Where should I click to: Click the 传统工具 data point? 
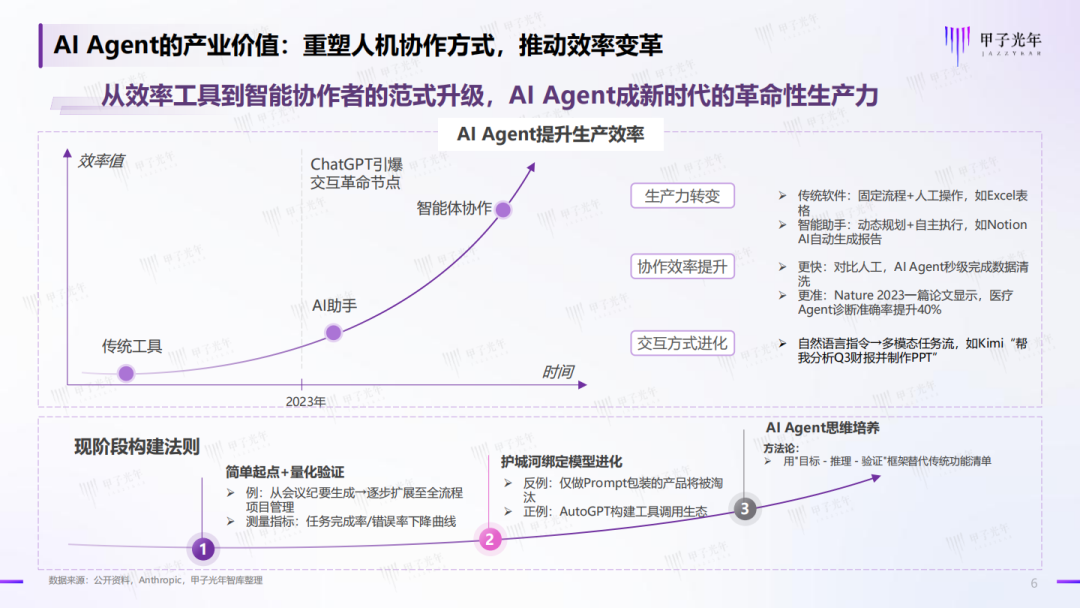(x=126, y=373)
